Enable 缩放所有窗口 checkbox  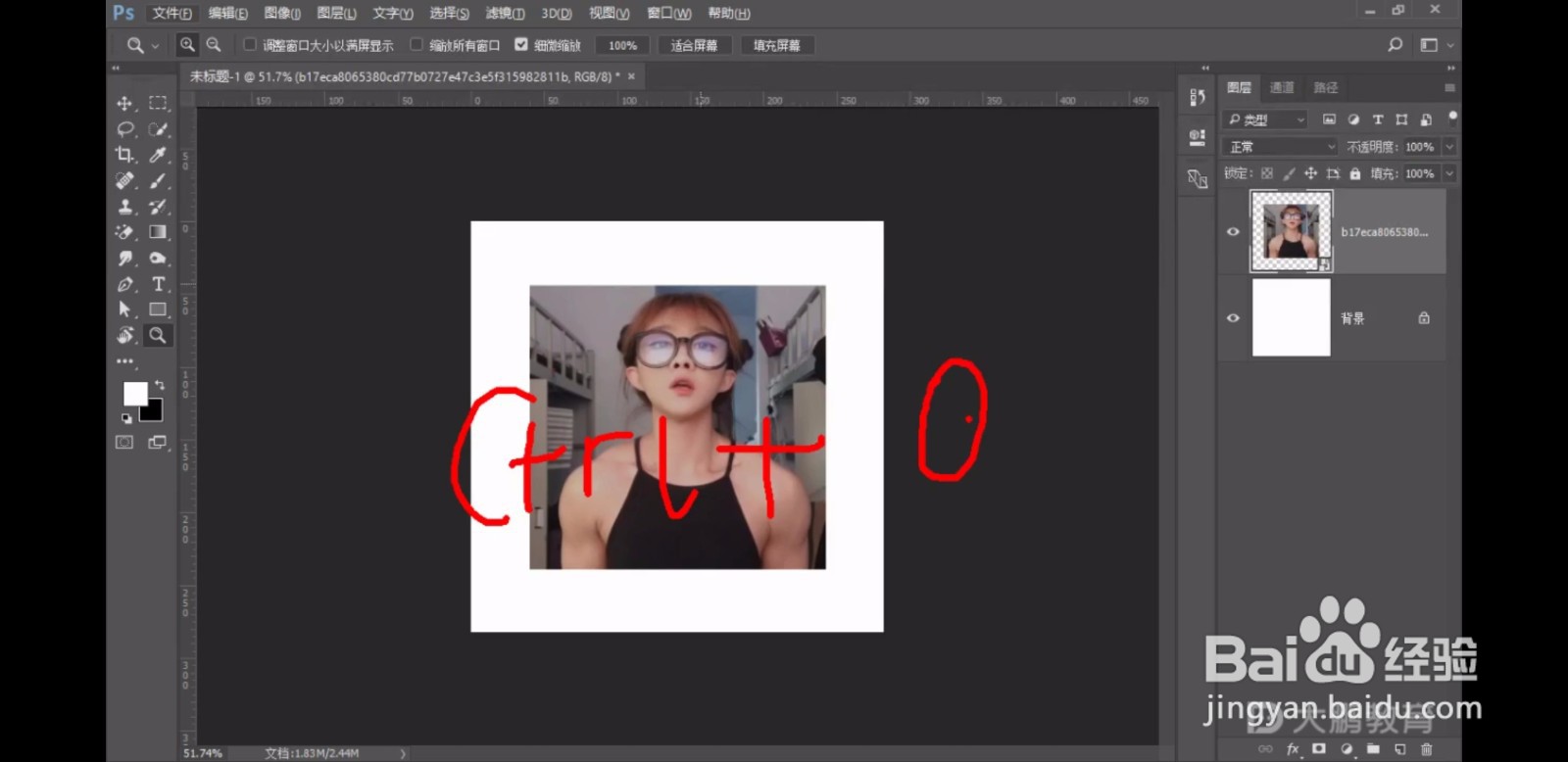coord(416,44)
